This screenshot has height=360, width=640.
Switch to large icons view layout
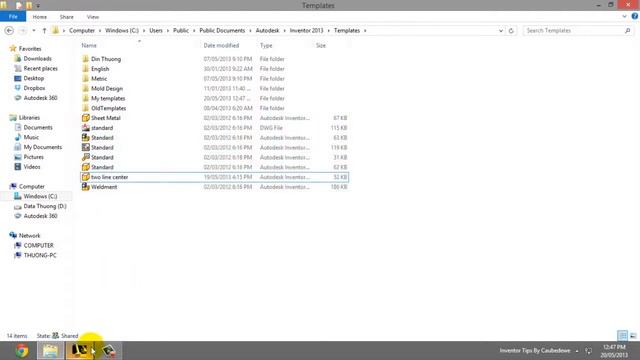(x=633, y=336)
